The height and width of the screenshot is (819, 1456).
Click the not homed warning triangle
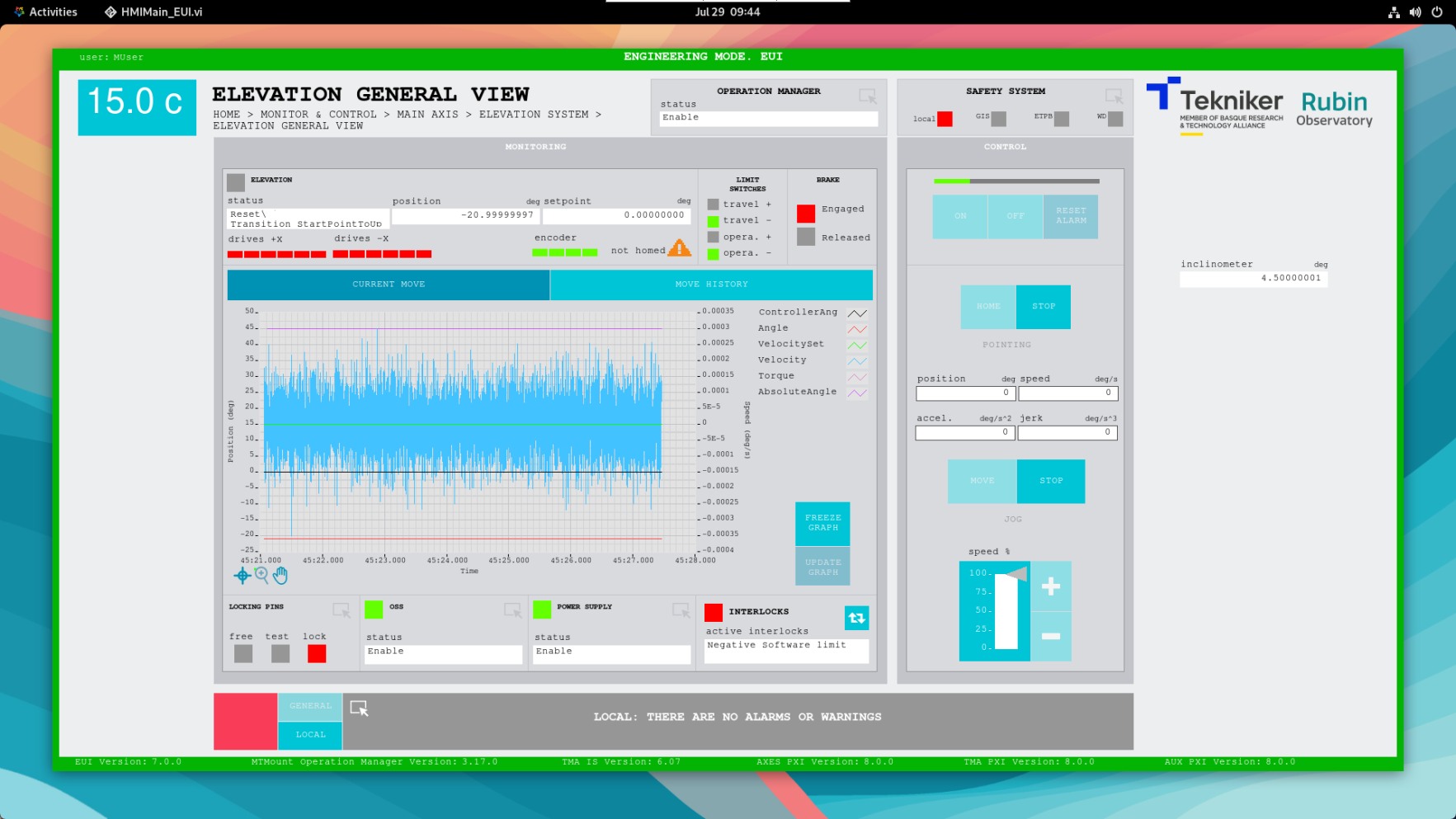(x=679, y=247)
